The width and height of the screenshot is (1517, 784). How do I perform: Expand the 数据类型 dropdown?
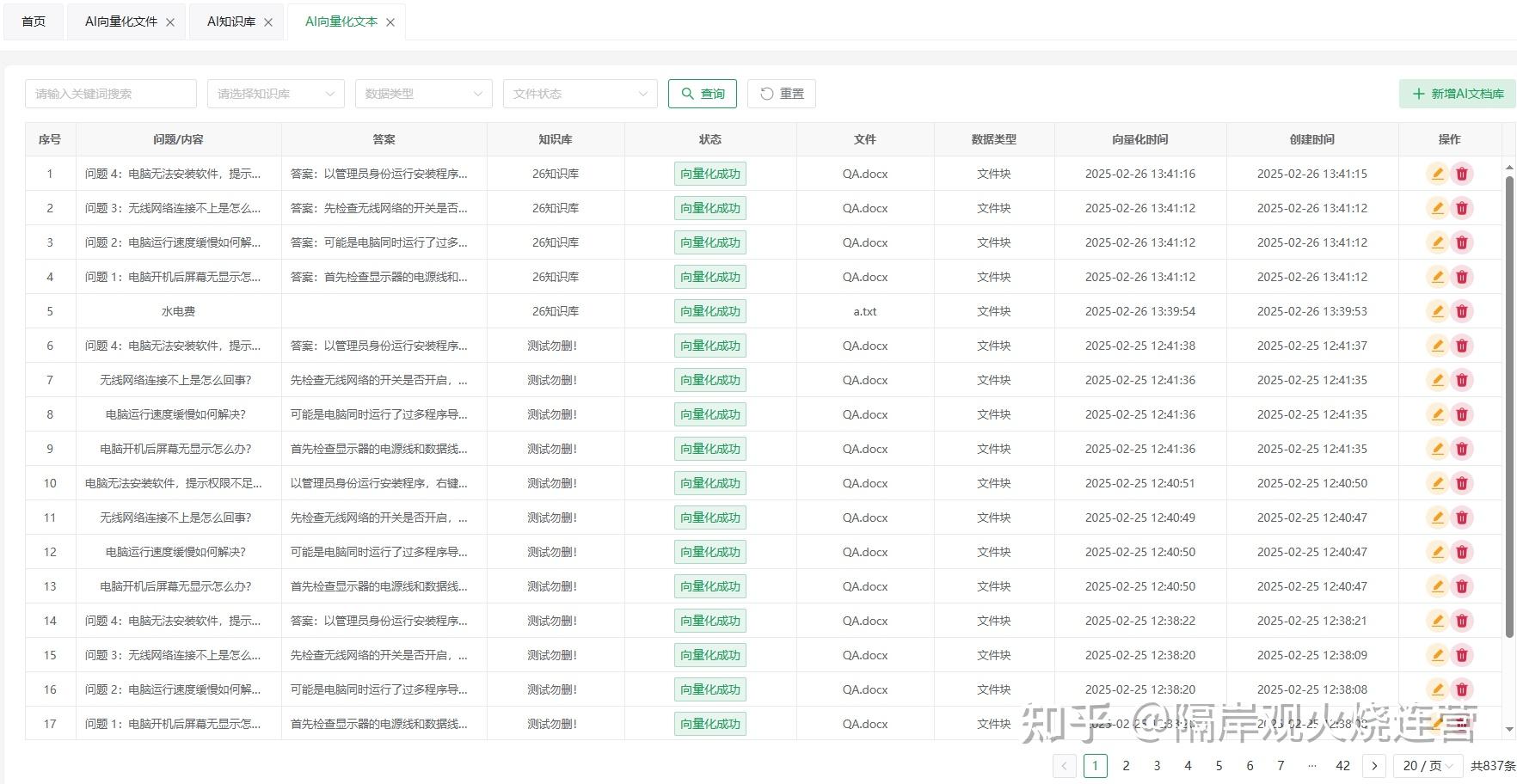(422, 93)
